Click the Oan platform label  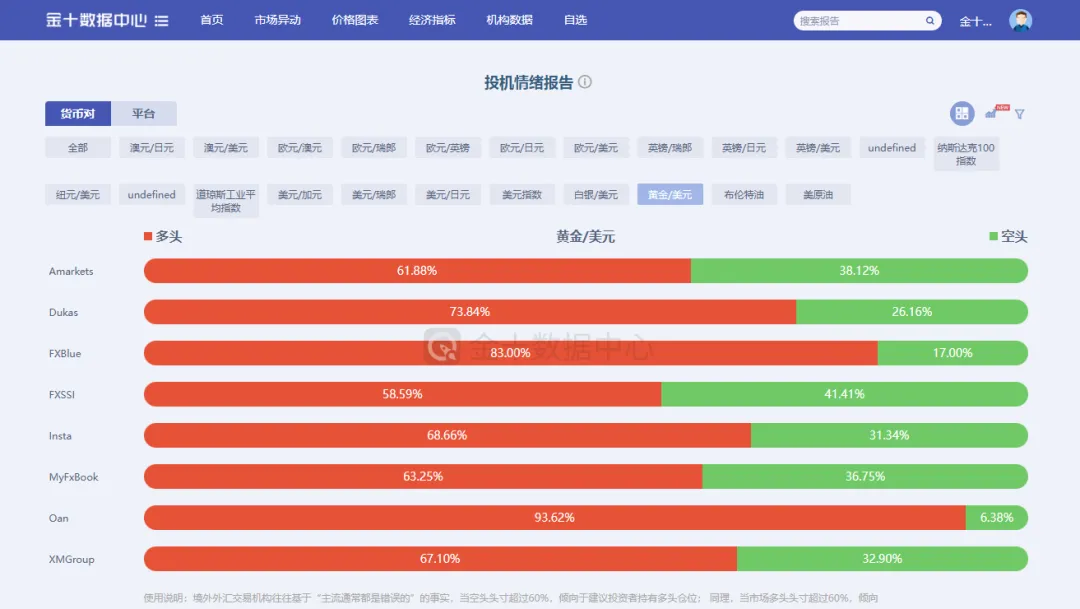point(59,518)
